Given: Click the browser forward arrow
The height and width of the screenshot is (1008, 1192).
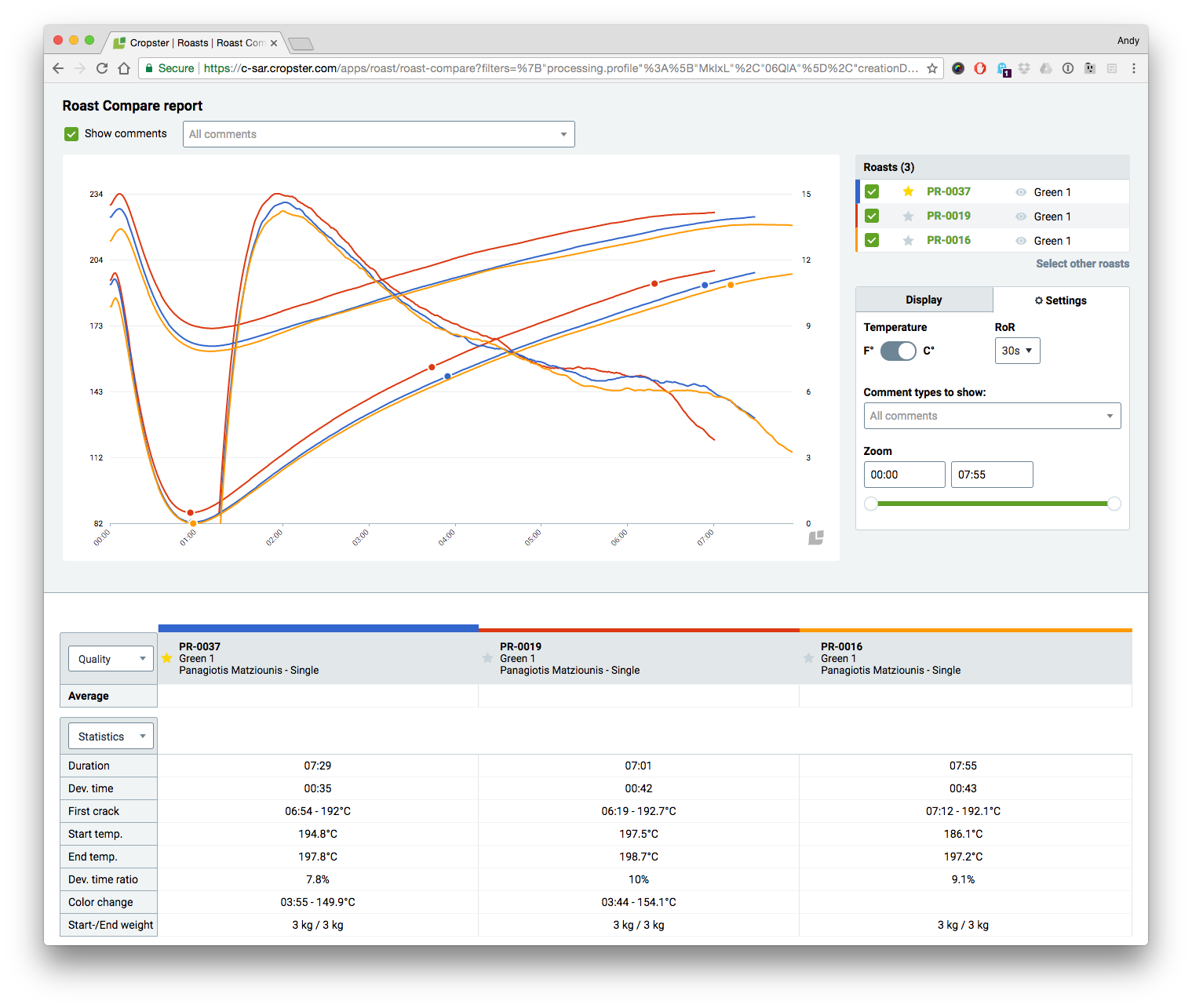Looking at the screenshot, I should [x=80, y=68].
